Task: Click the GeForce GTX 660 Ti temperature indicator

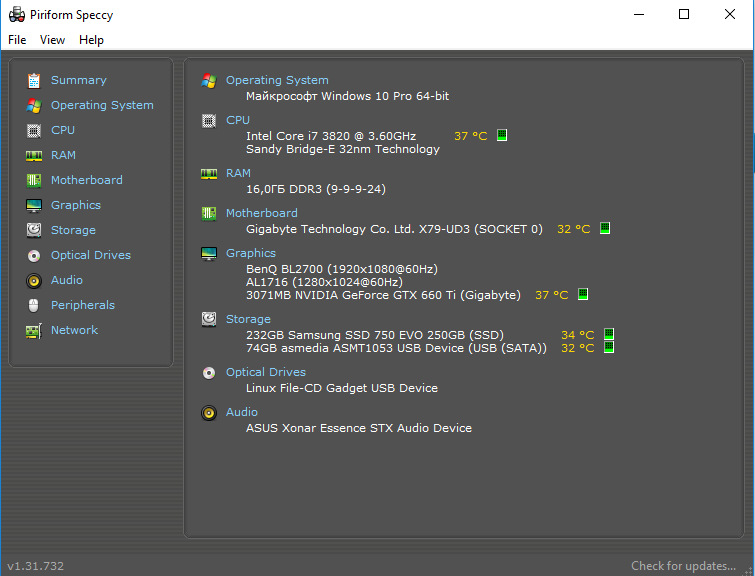Action: (552, 296)
